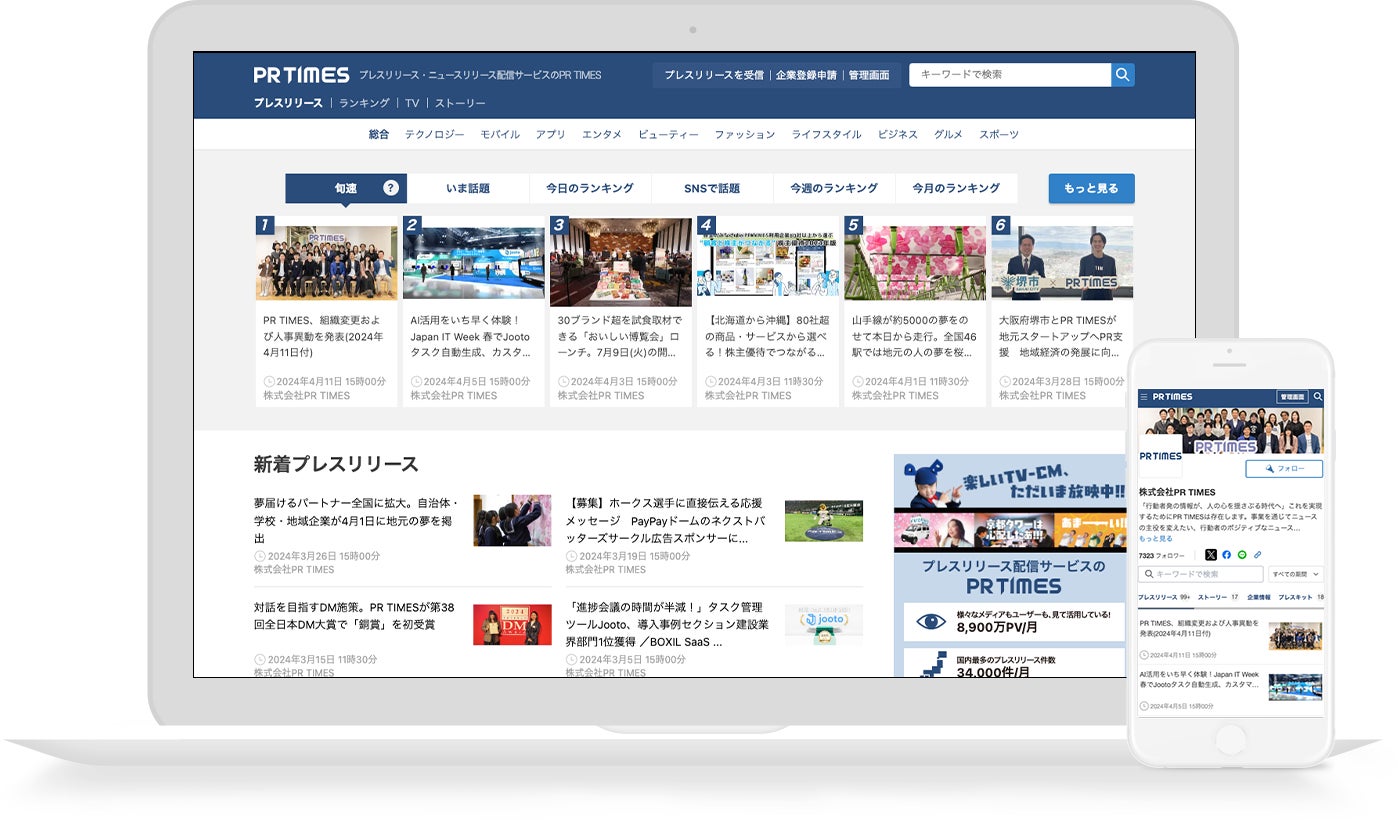Click the question mark help icon beside 旬速
This screenshot has height=820, width=1398.
pyautogui.click(x=391, y=188)
